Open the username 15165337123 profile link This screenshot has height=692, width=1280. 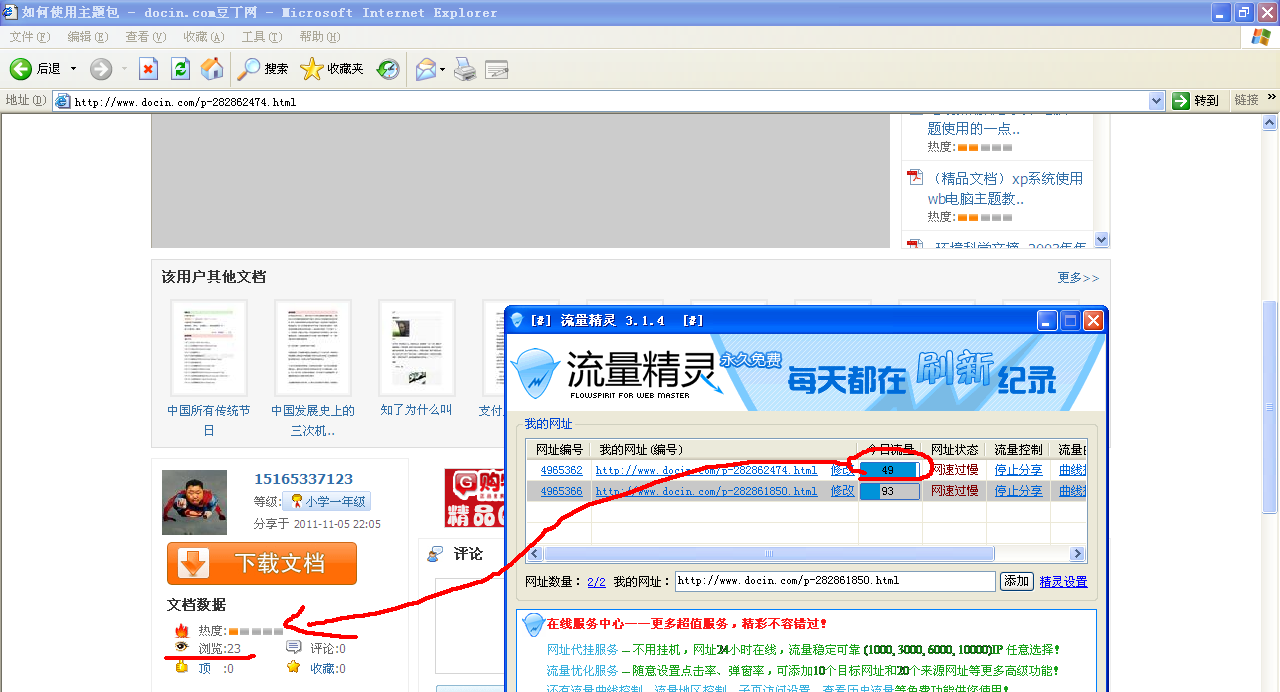pos(303,479)
